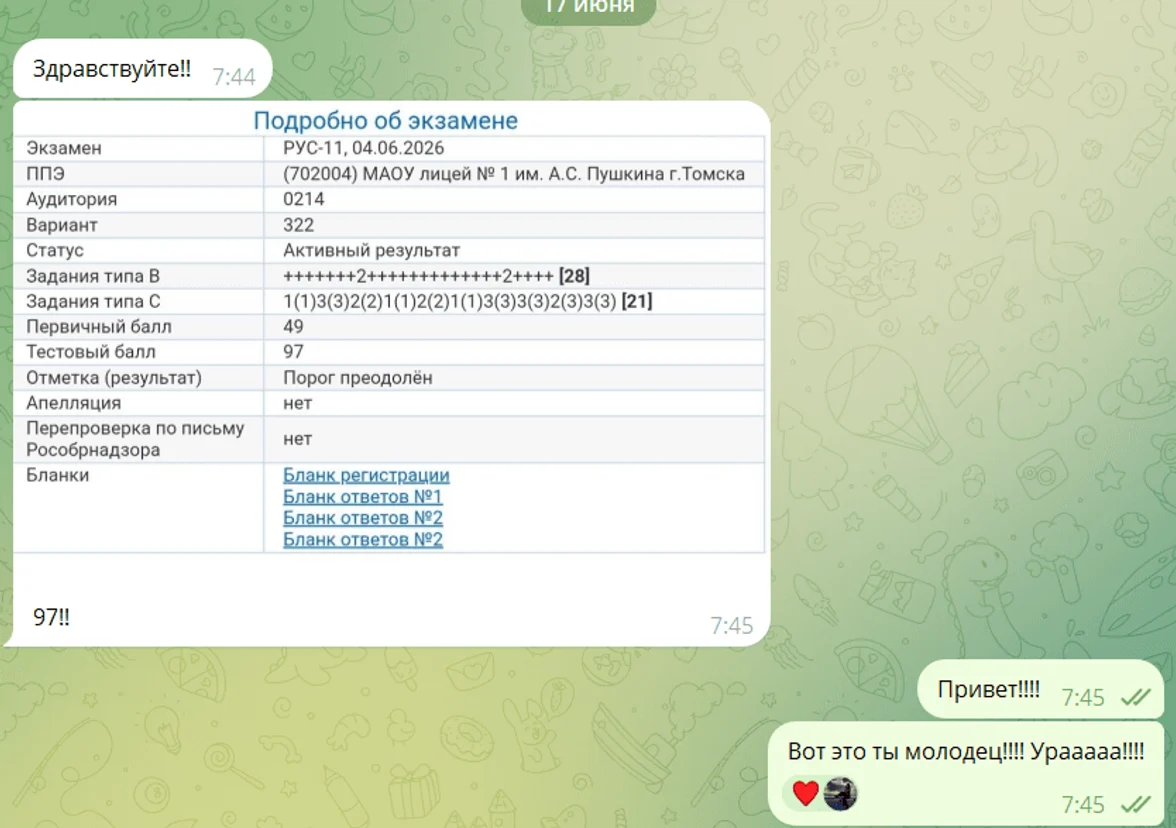
Task: Click the Аудитория value "0214"
Action: coord(304,199)
